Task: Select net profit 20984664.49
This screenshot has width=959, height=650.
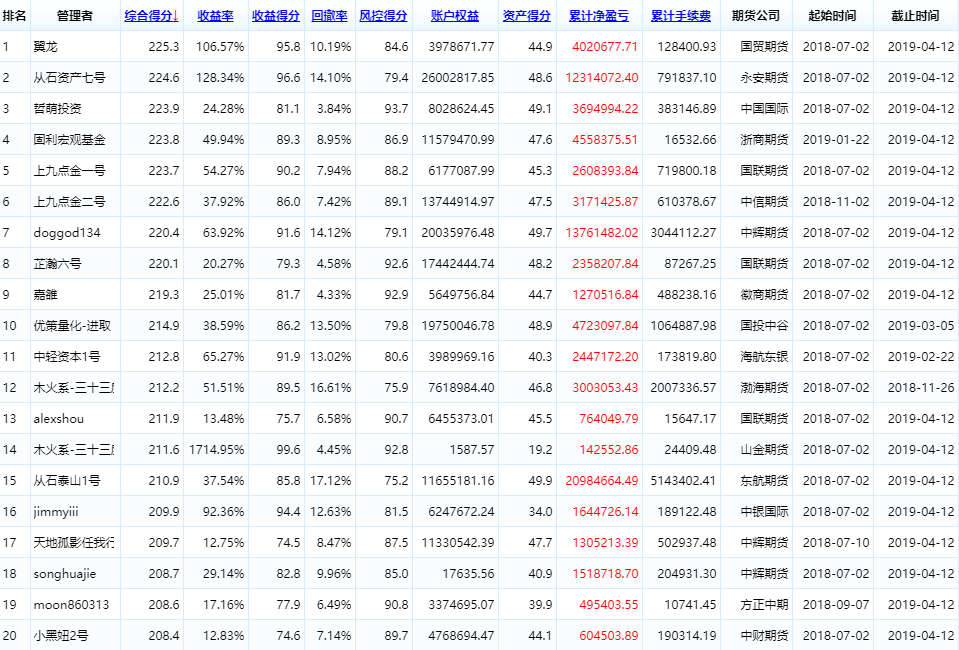Action: [602, 481]
